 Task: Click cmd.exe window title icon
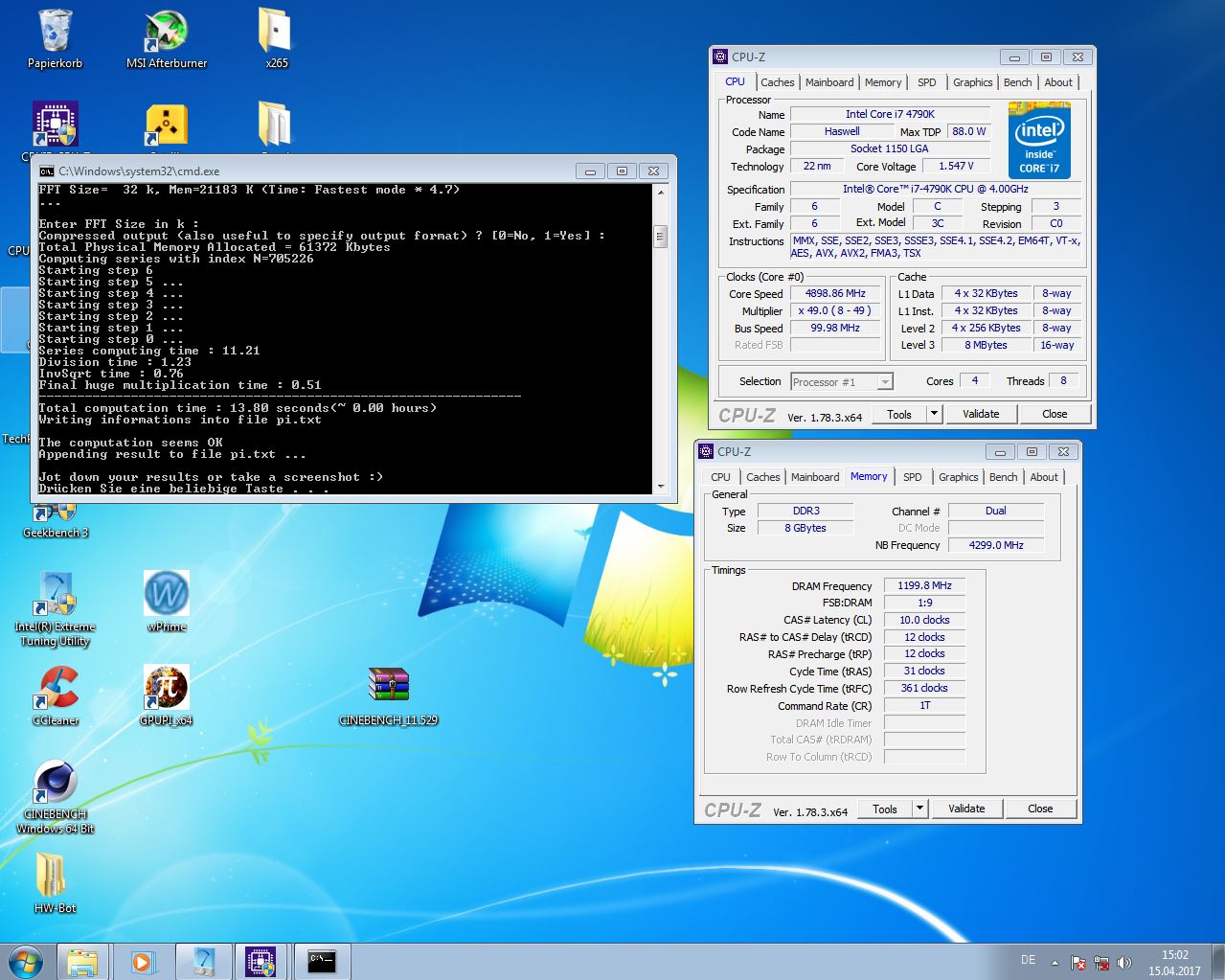click(46, 171)
